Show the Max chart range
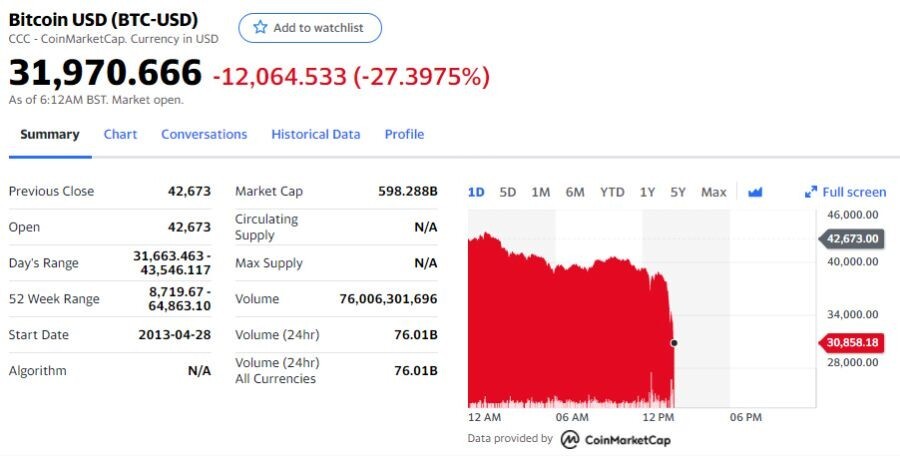The image size is (900, 456). pos(713,192)
